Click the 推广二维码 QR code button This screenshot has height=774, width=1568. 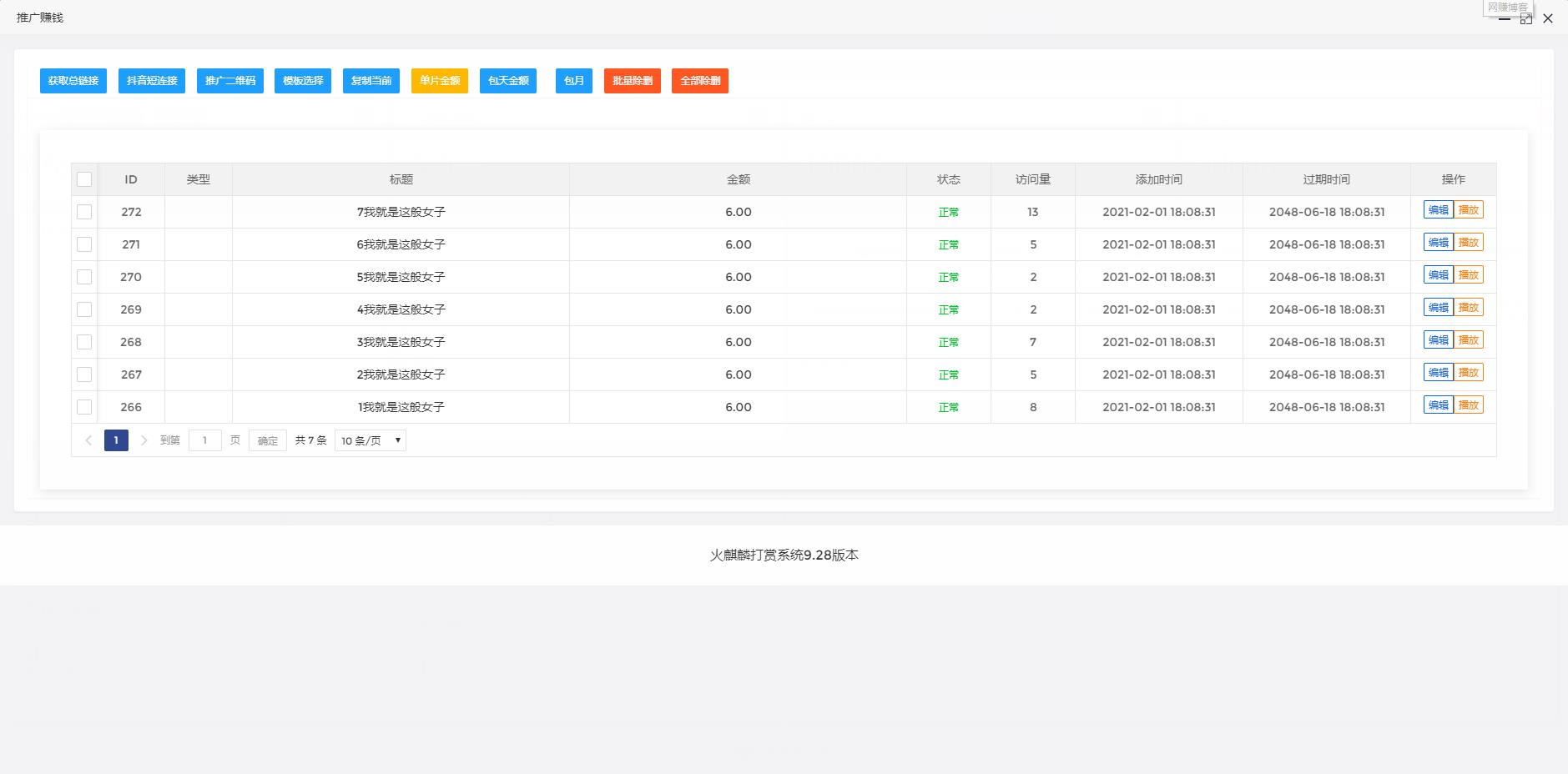230,81
